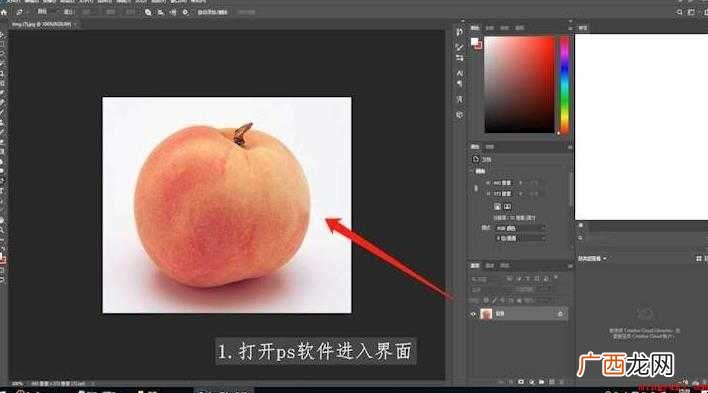Screen dimensions: 708x393
Task: Filter for adjustment layers icon
Action: coord(519,279)
